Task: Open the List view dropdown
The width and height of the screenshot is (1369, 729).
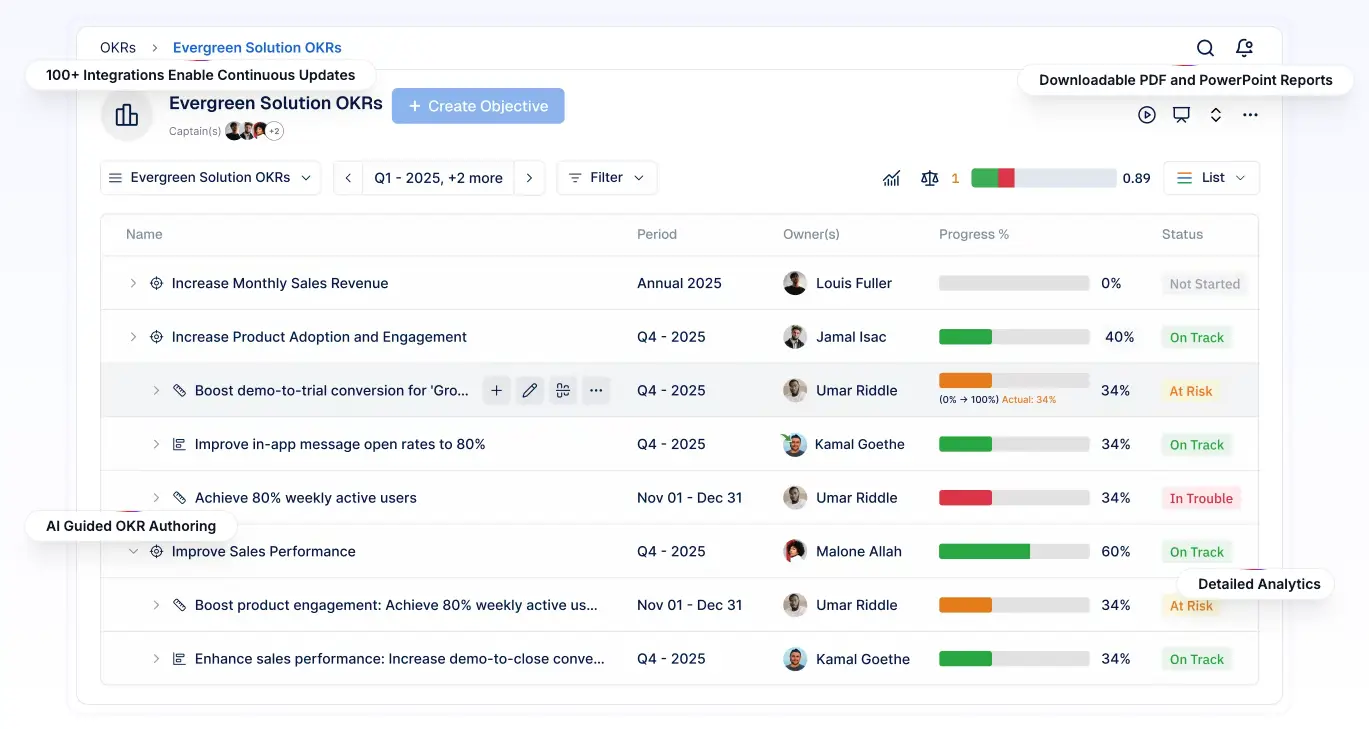Action: click(x=1211, y=178)
